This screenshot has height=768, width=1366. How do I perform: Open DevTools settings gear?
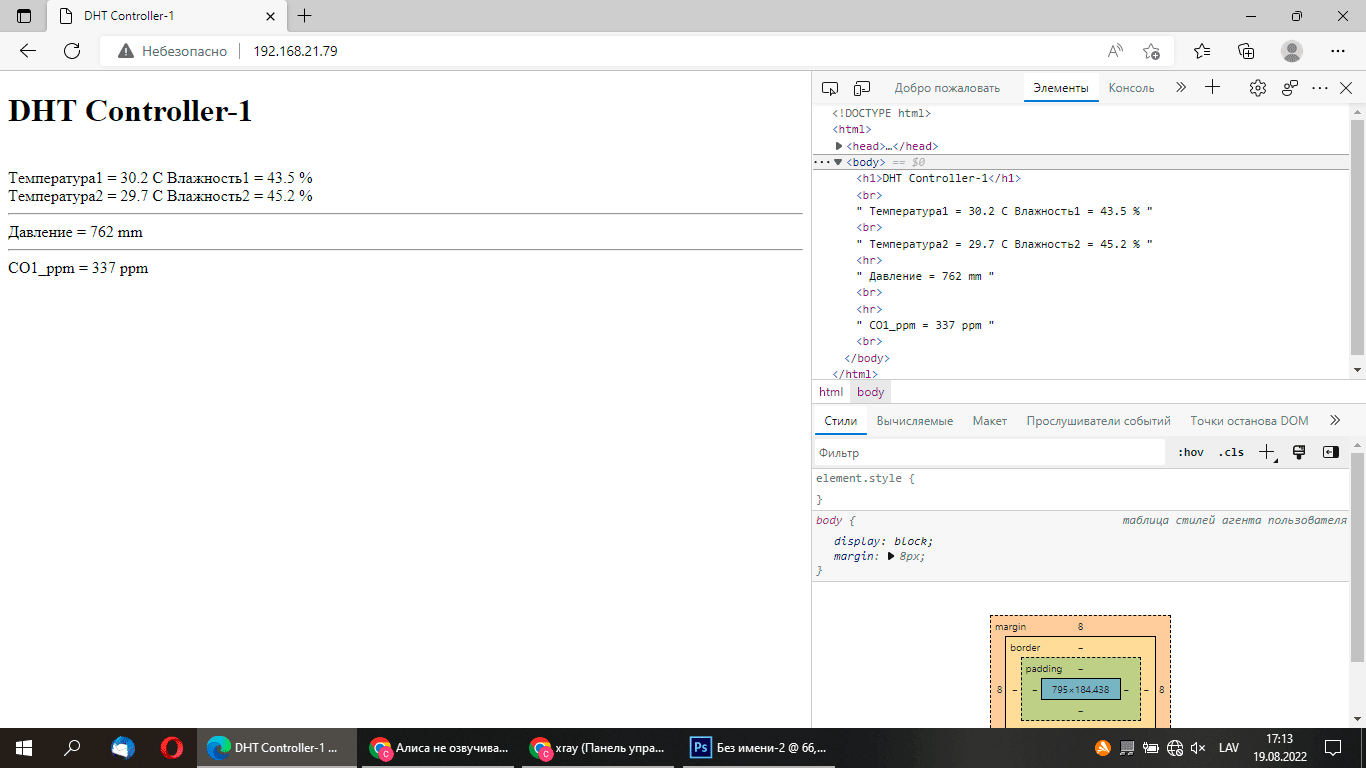pos(1257,88)
